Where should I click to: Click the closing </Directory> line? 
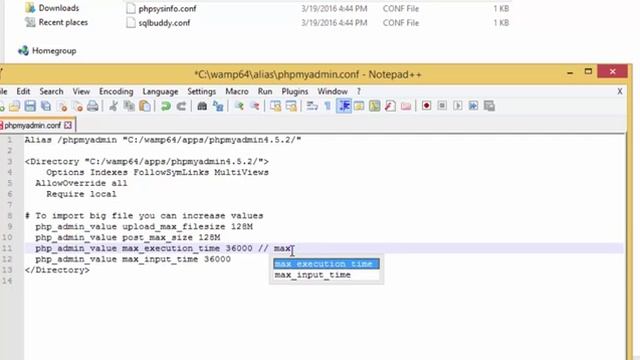click(57, 270)
